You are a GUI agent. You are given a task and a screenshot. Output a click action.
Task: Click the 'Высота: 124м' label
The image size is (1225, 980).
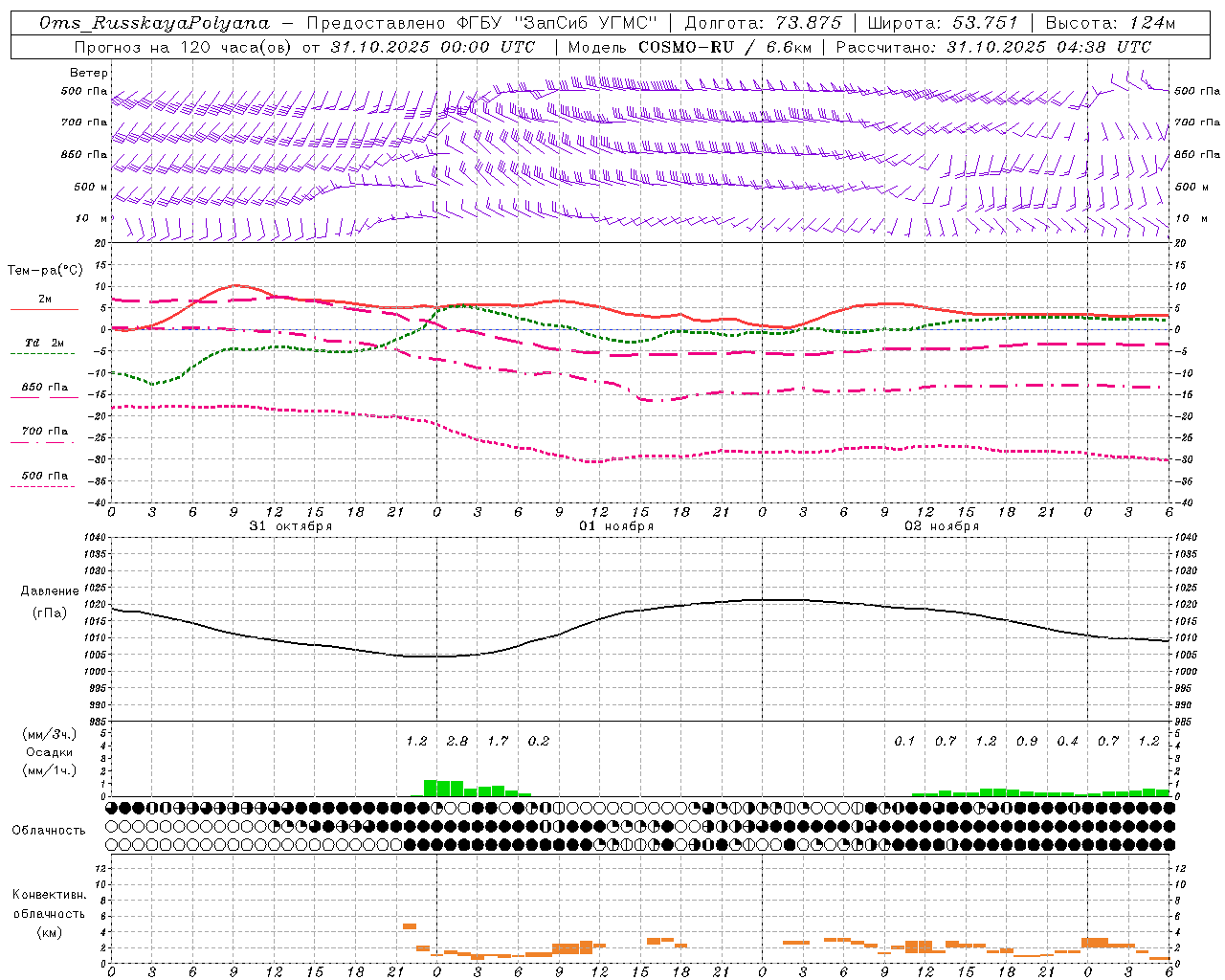(1110, 23)
